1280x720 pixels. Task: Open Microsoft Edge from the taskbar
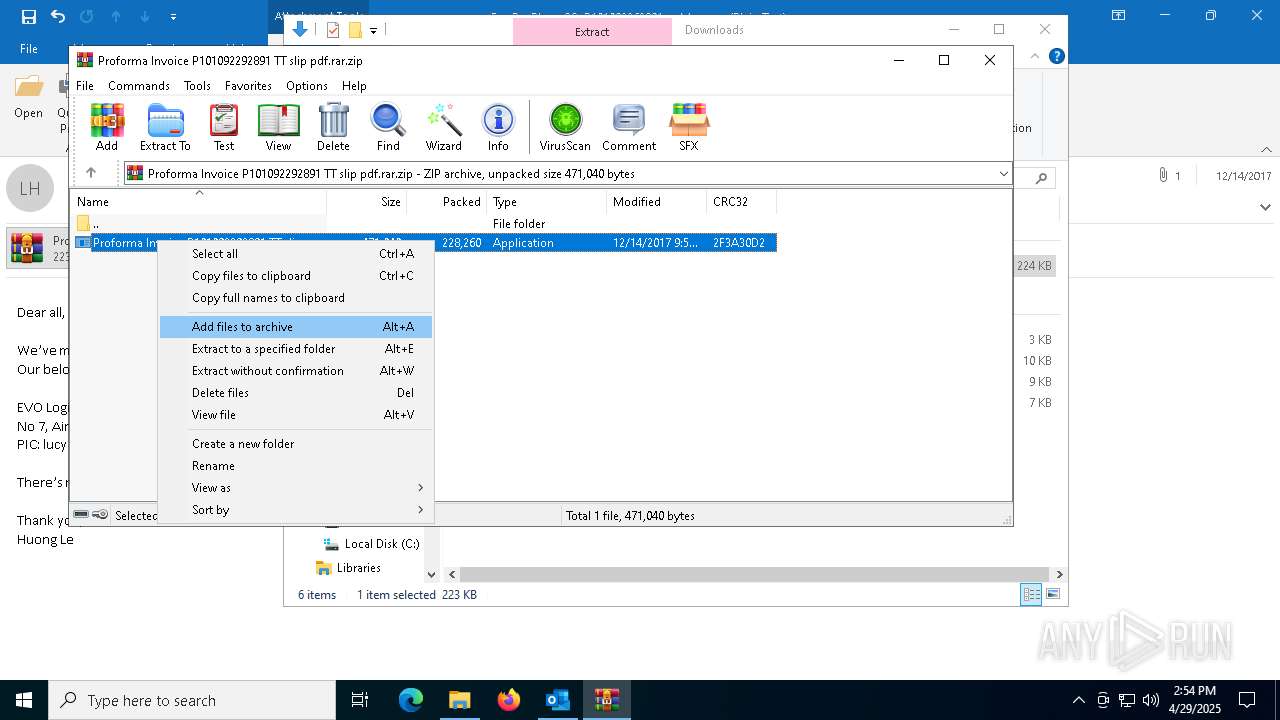(x=411, y=700)
